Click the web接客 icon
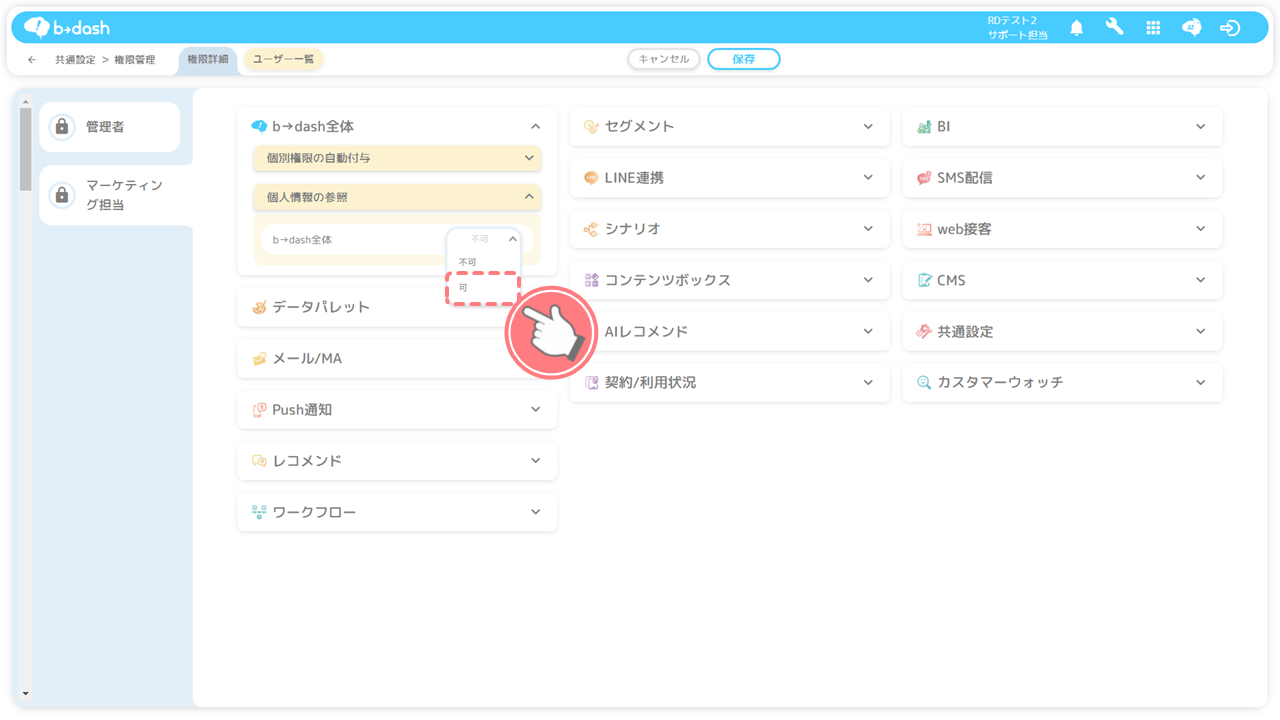 click(x=924, y=229)
